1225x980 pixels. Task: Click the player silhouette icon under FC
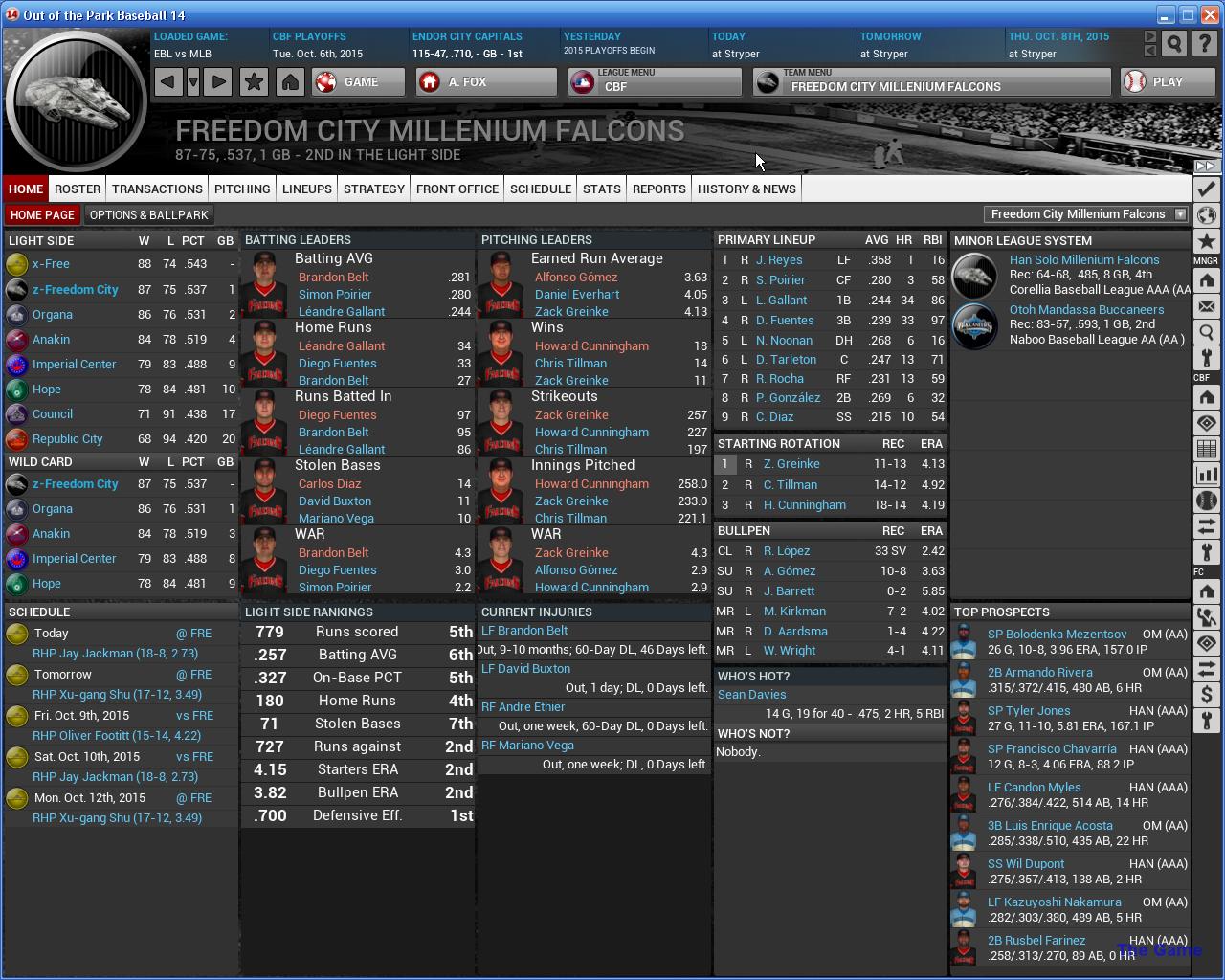(x=1206, y=617)
